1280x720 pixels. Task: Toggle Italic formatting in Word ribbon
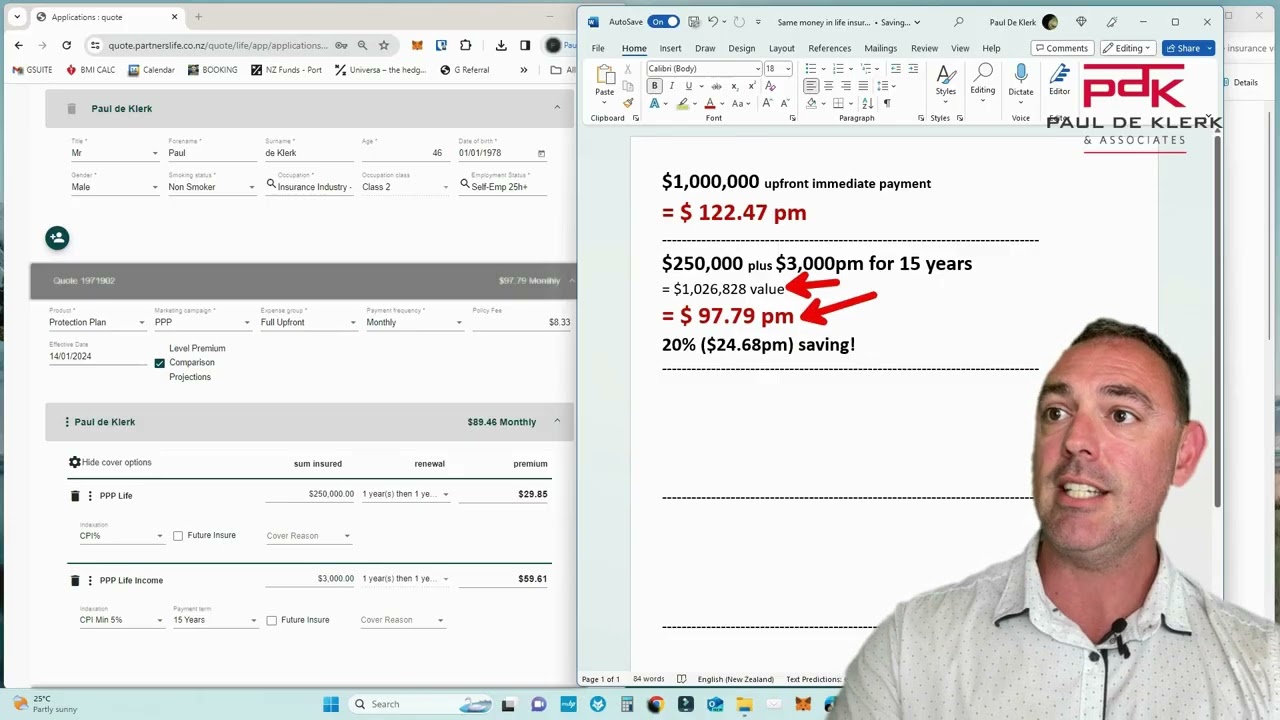(672, 86)
